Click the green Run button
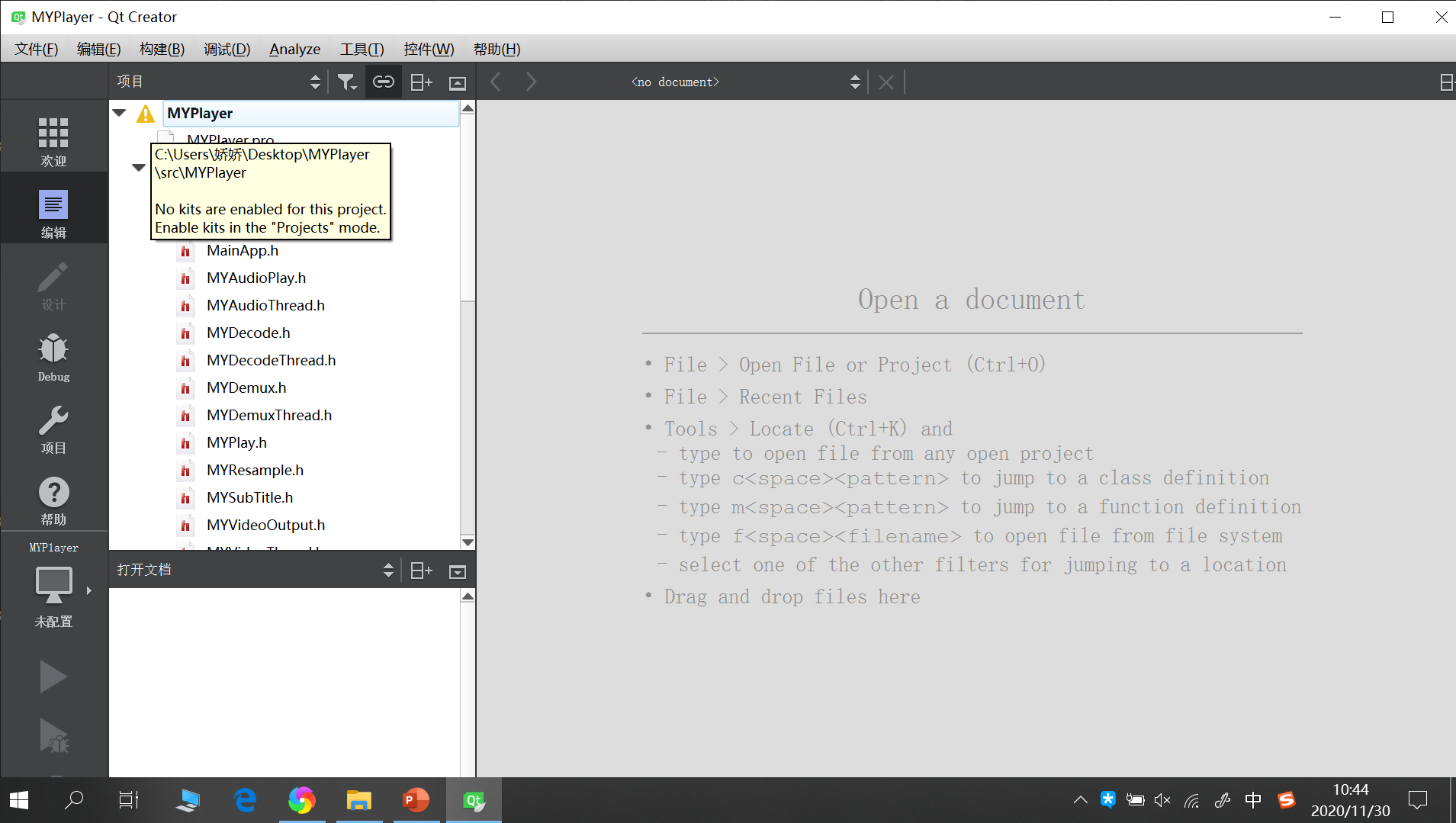Image resolution: width=1456 pixels, height=823 pixels. pyautogui.click(x=53, y=677)
